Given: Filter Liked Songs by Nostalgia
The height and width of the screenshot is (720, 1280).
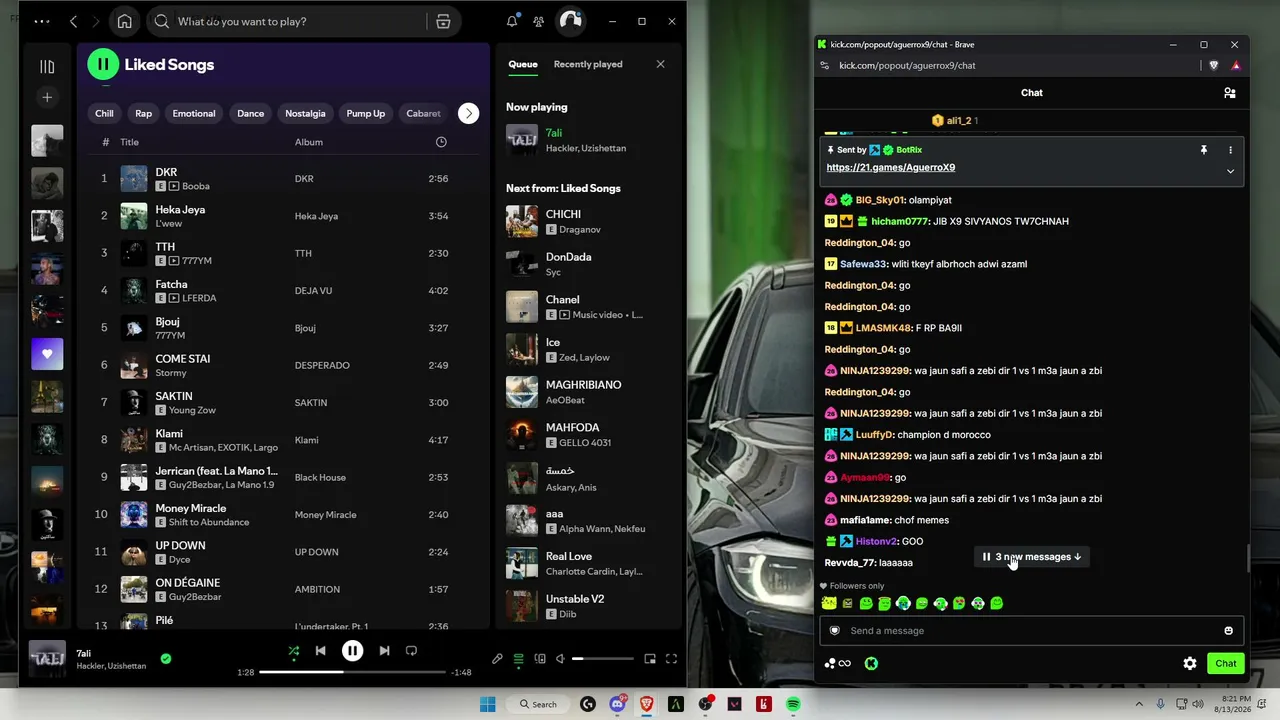Looking at the screenshot, I should pyautogui.click(x=305, y=113).
